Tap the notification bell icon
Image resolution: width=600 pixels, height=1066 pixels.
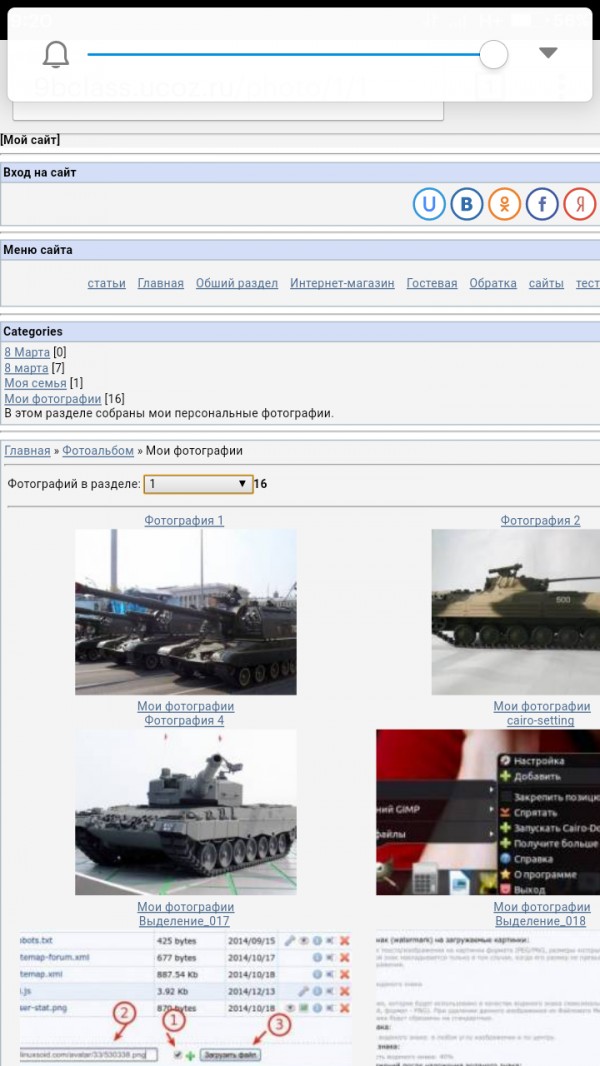click(x=56, y=54)
